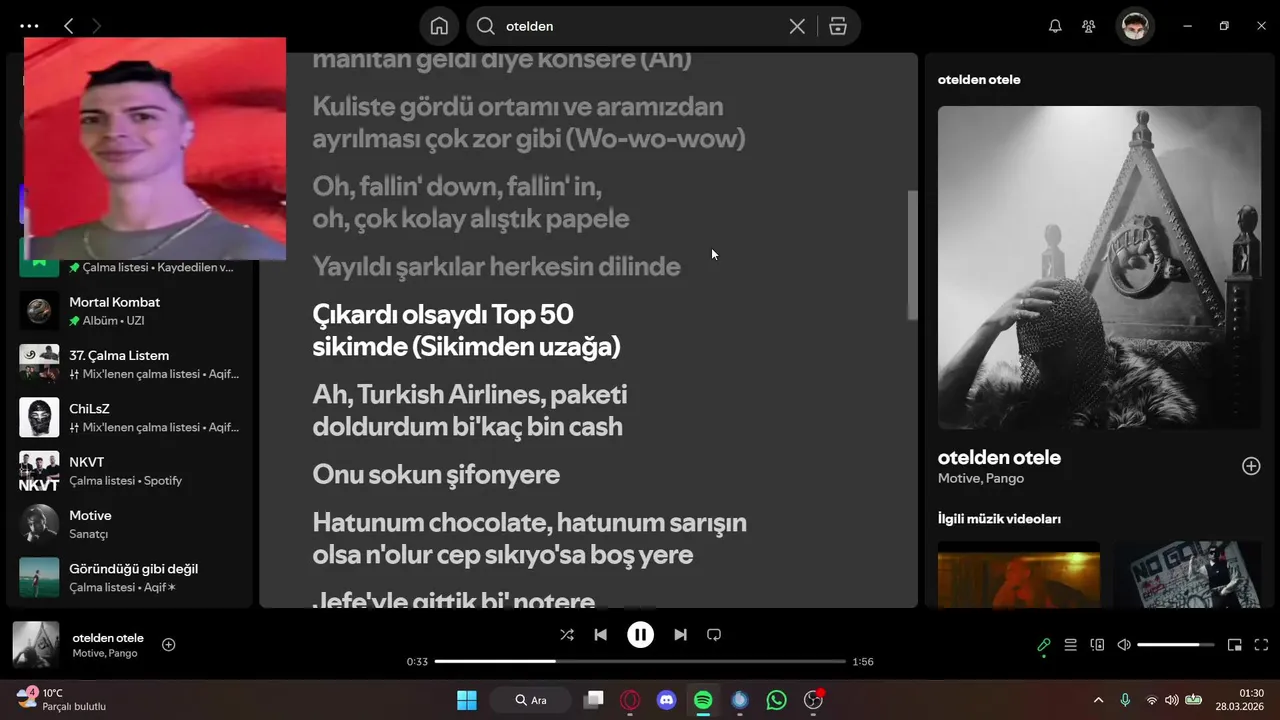Skip to the next track

pos(680,634)
